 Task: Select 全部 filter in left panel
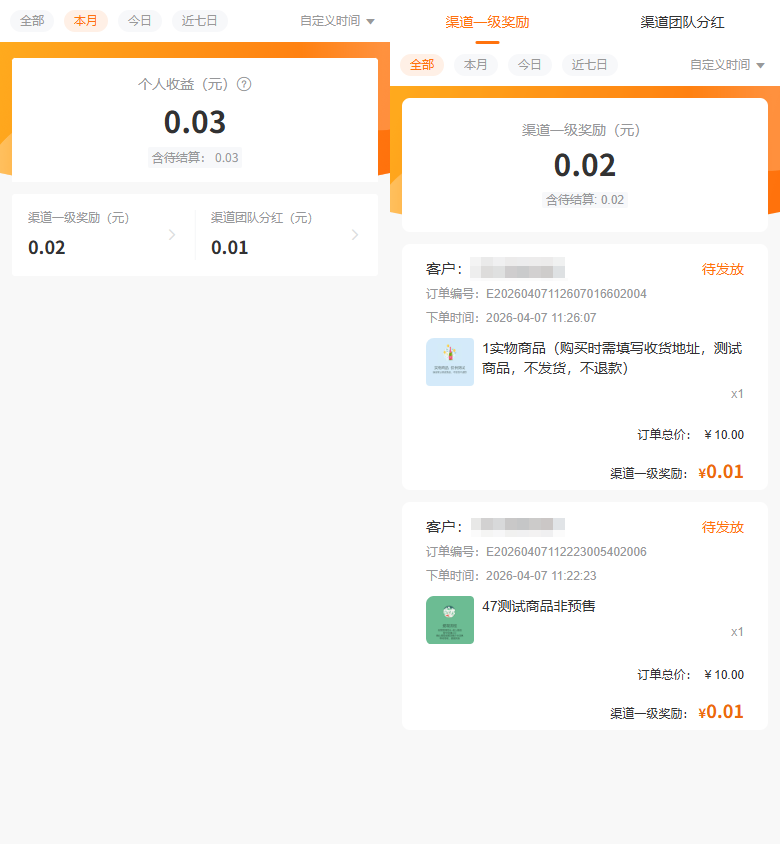point(32,20)
